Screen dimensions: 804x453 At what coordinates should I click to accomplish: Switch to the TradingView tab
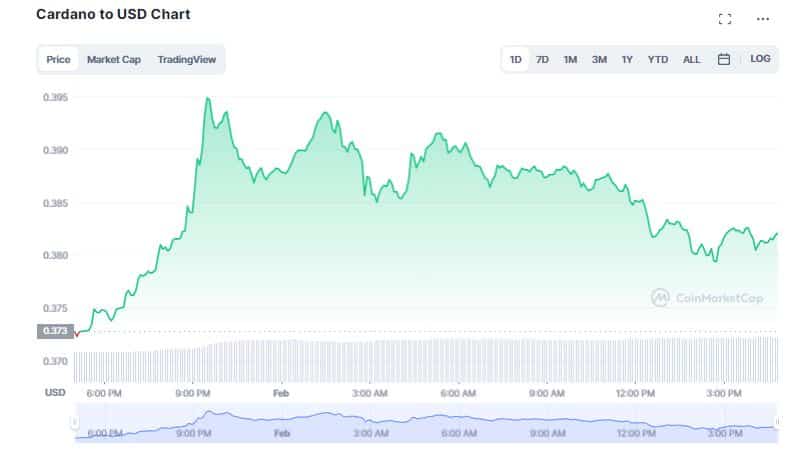point(187,60)
